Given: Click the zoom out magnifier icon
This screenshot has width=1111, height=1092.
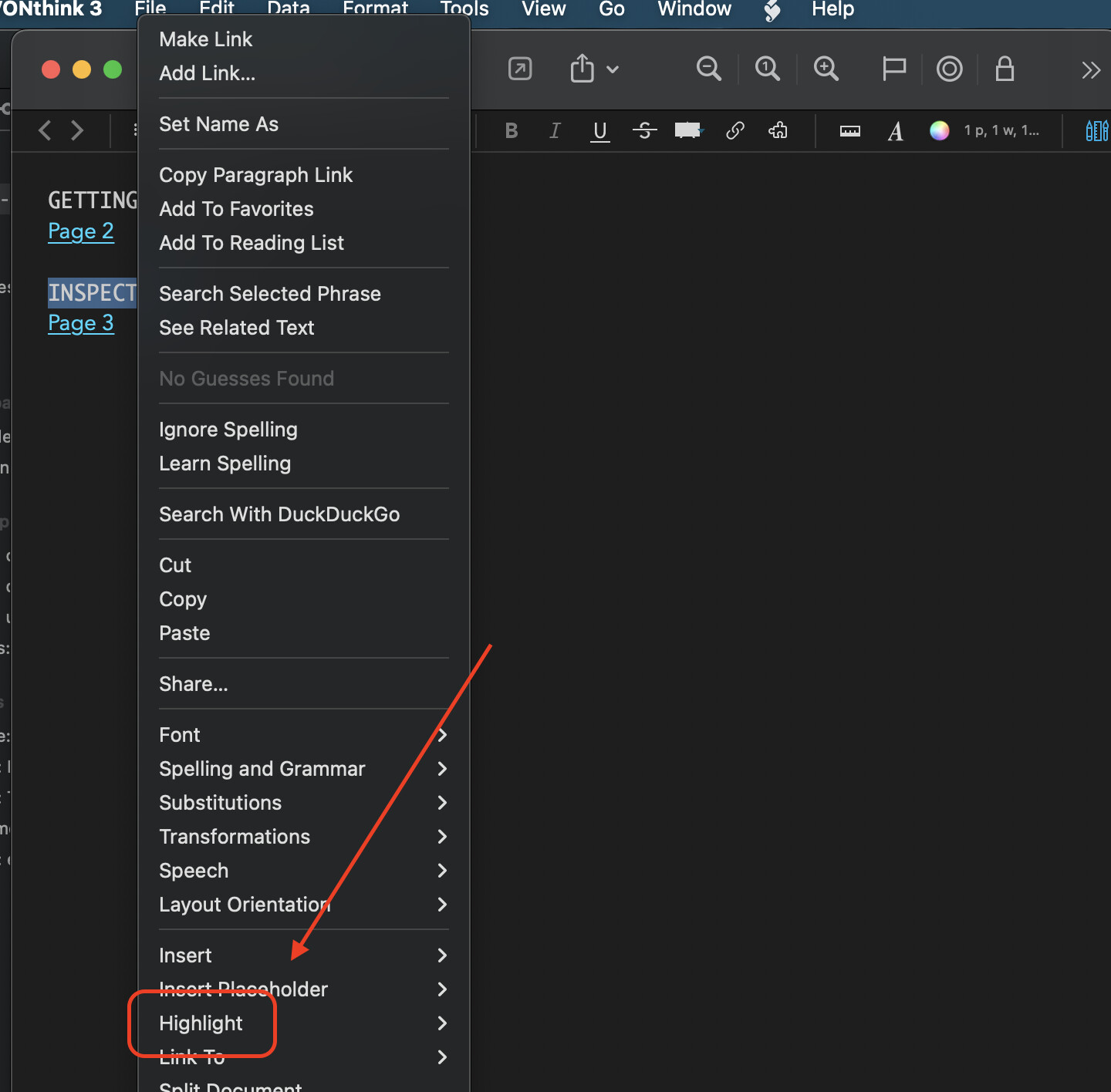Looking at the screenshot, I should coord(708,69).
